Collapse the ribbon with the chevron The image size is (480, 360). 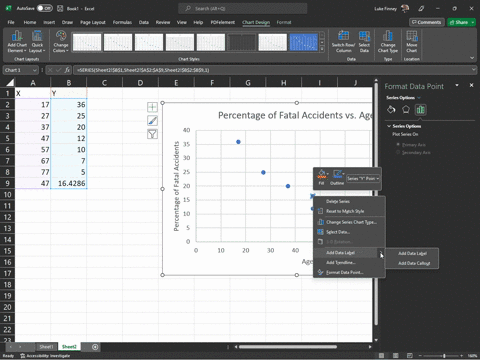coord(472,58)
